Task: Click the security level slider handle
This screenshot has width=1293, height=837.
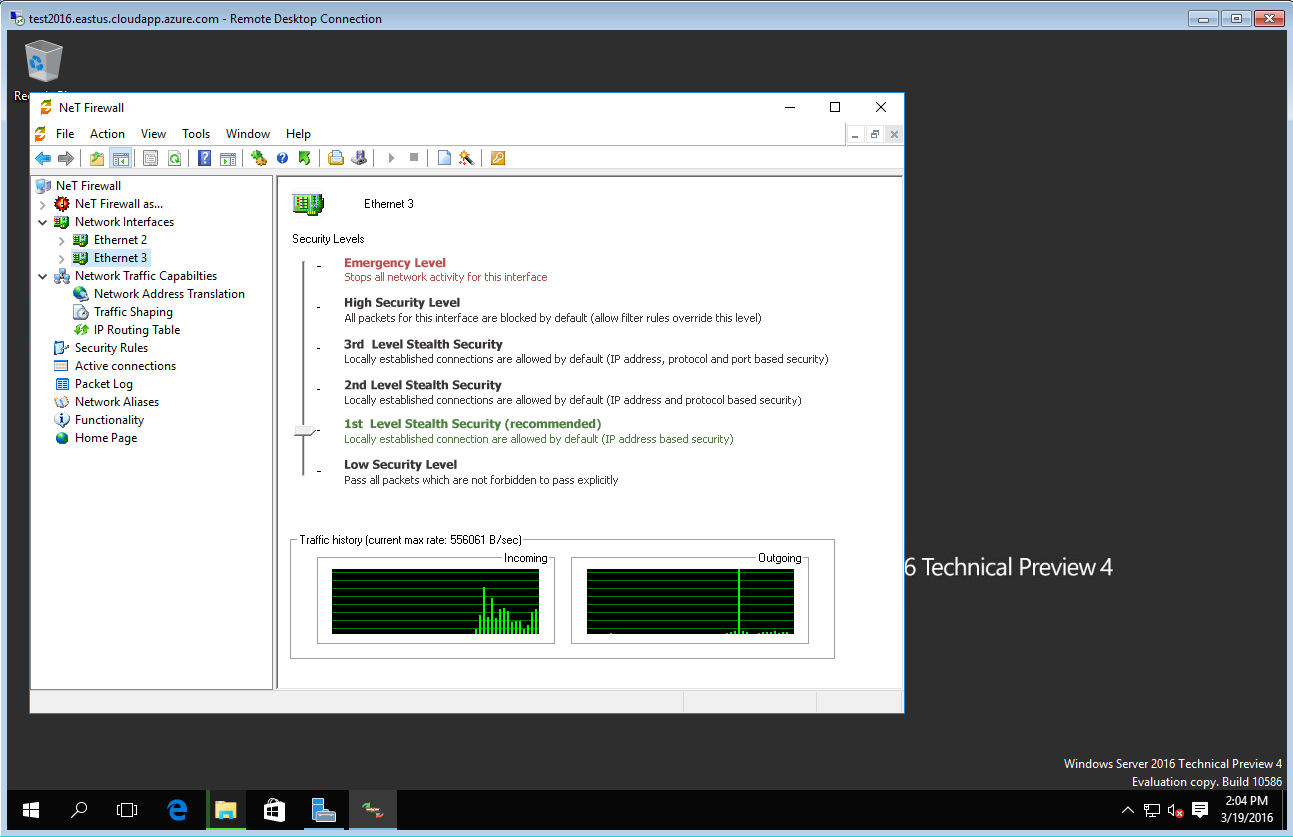Action: (x=304, y=431)
